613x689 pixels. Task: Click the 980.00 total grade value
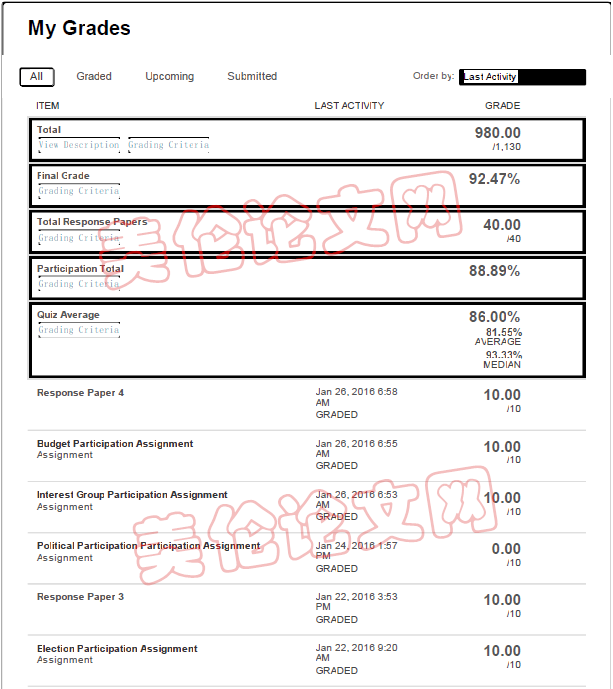point(498,133)
